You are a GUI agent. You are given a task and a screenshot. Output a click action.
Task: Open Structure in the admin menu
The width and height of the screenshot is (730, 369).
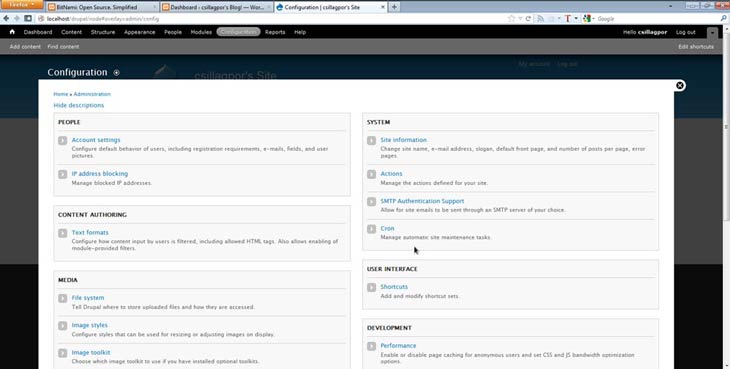tap(103, 32)
